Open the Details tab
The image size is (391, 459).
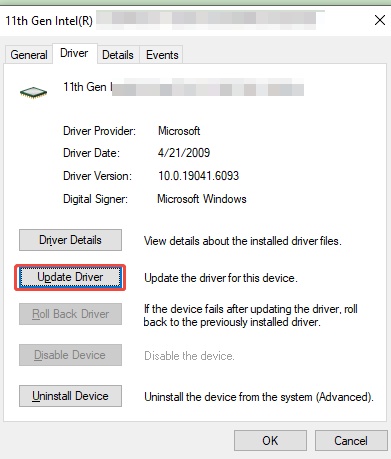(118, 55)
